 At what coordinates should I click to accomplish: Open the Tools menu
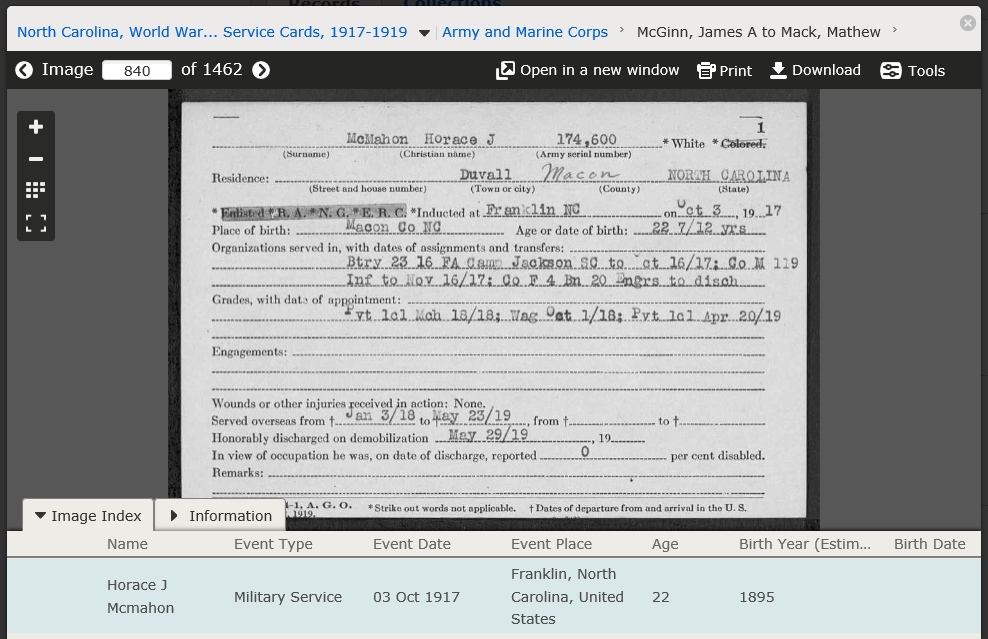click(x=912, y=71)
